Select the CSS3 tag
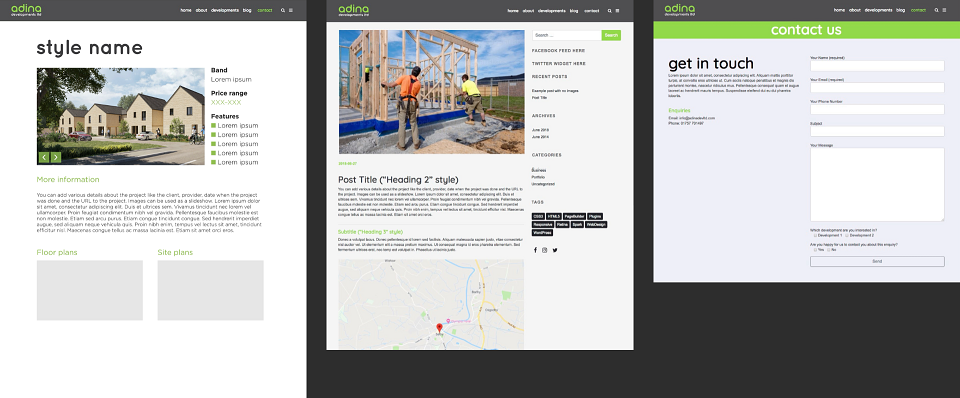Viewport: 960px width, 398px height. click(x=538, y=217)
